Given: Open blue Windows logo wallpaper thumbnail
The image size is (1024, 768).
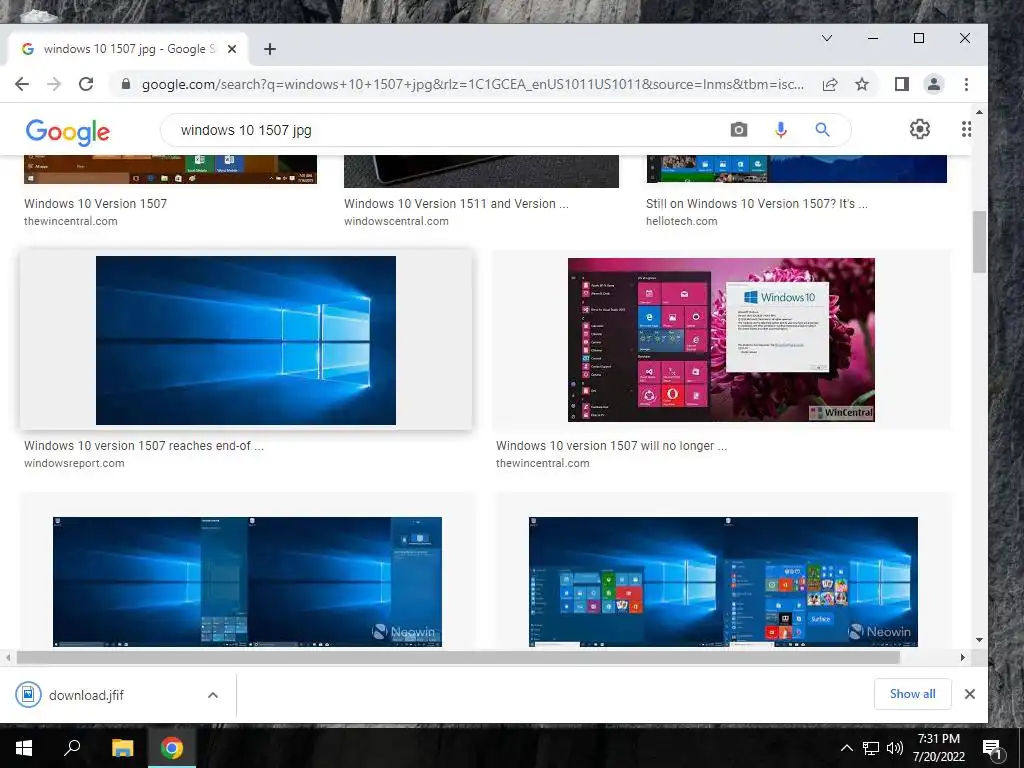Looking at the screenshot, I should [x=246, y=340].
